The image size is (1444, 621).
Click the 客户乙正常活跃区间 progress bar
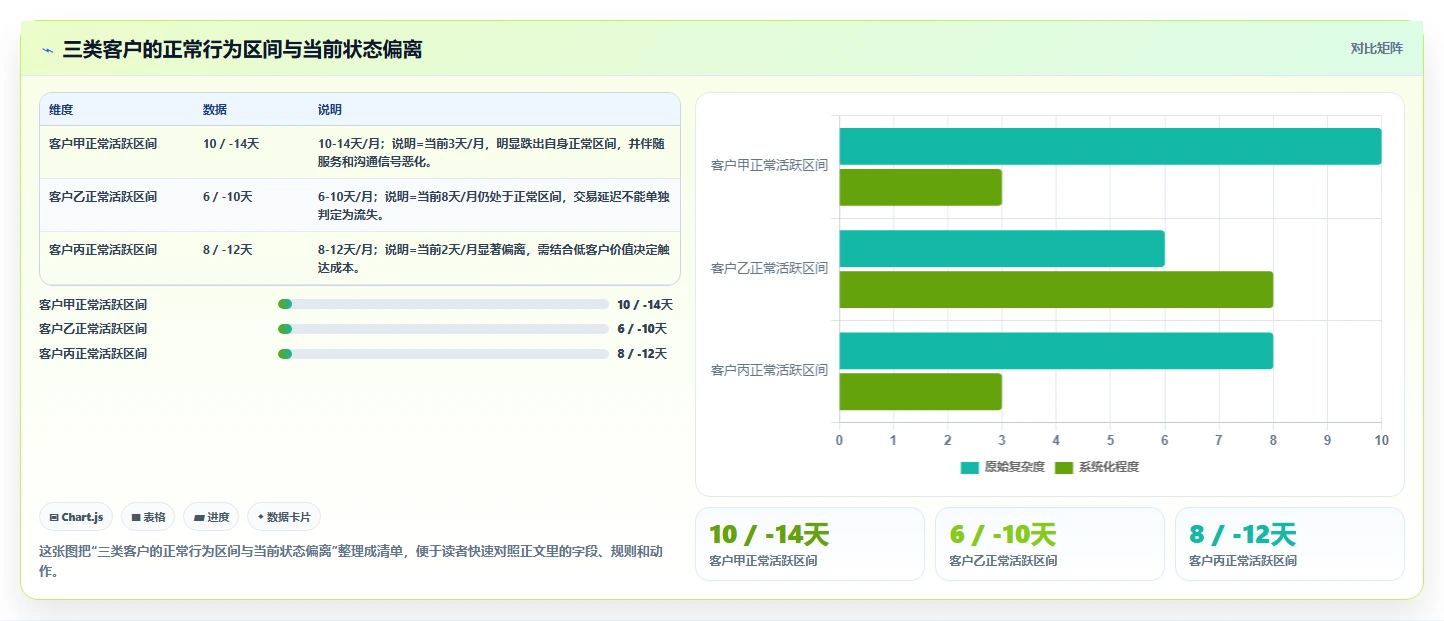pyautogui.click(x=443, y=328)
